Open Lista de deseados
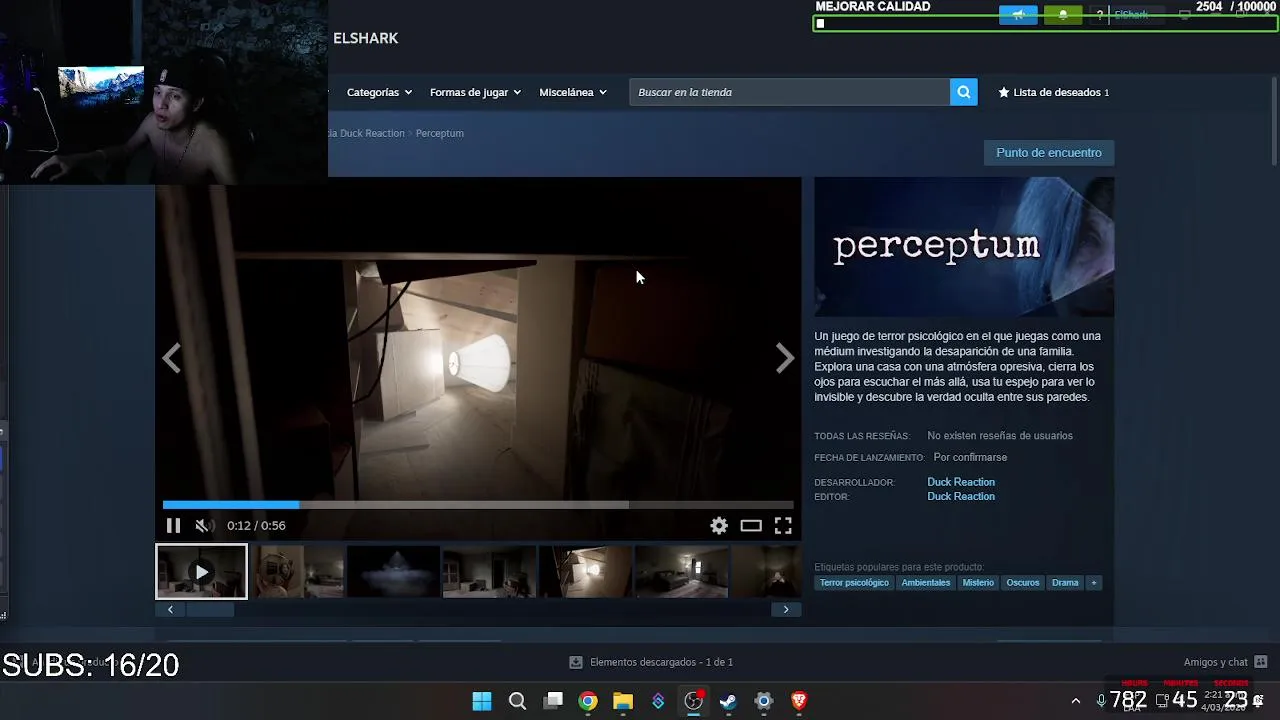 point(1054,92)
